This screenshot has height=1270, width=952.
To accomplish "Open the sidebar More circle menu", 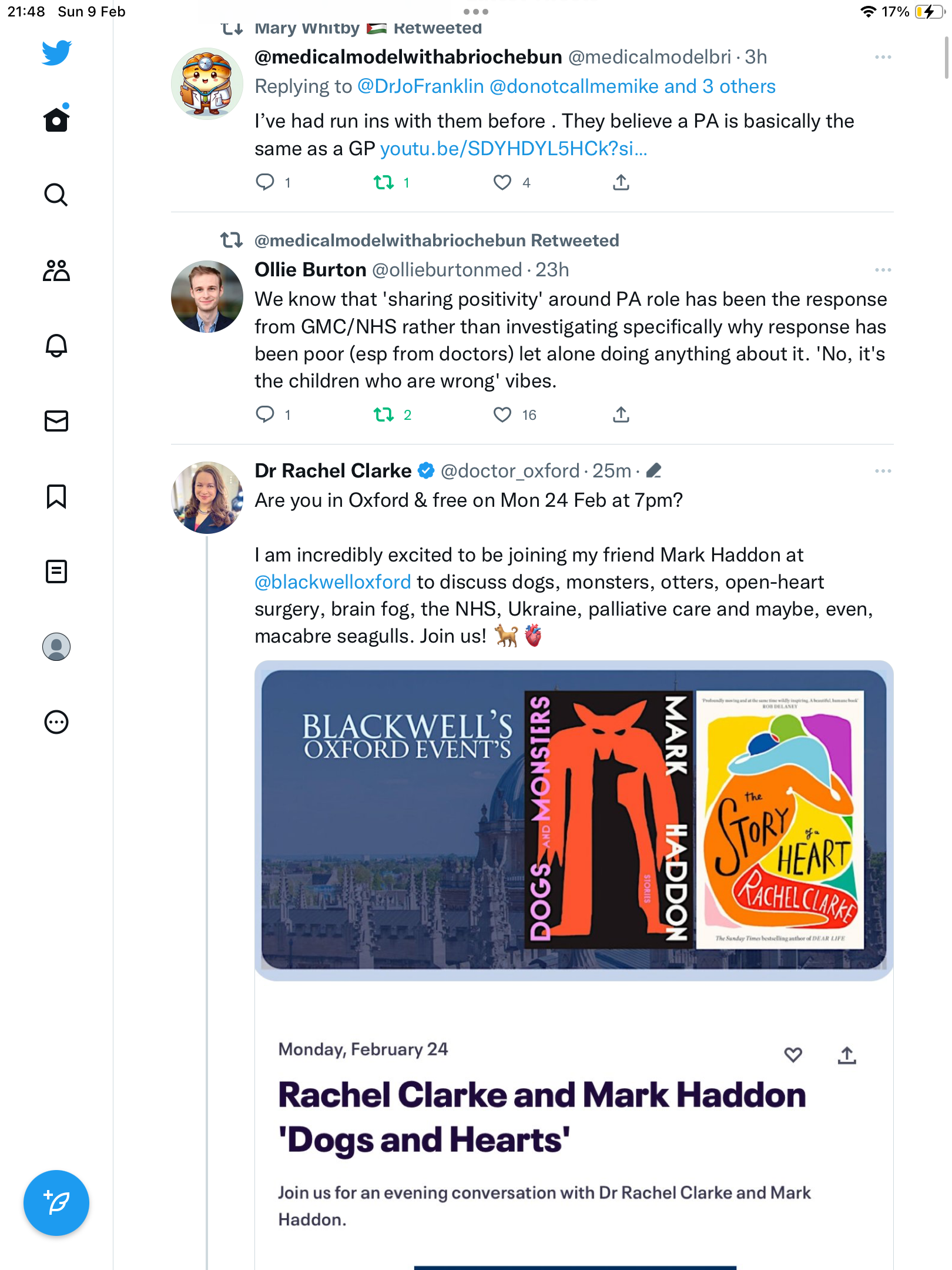I will point(56,722).
